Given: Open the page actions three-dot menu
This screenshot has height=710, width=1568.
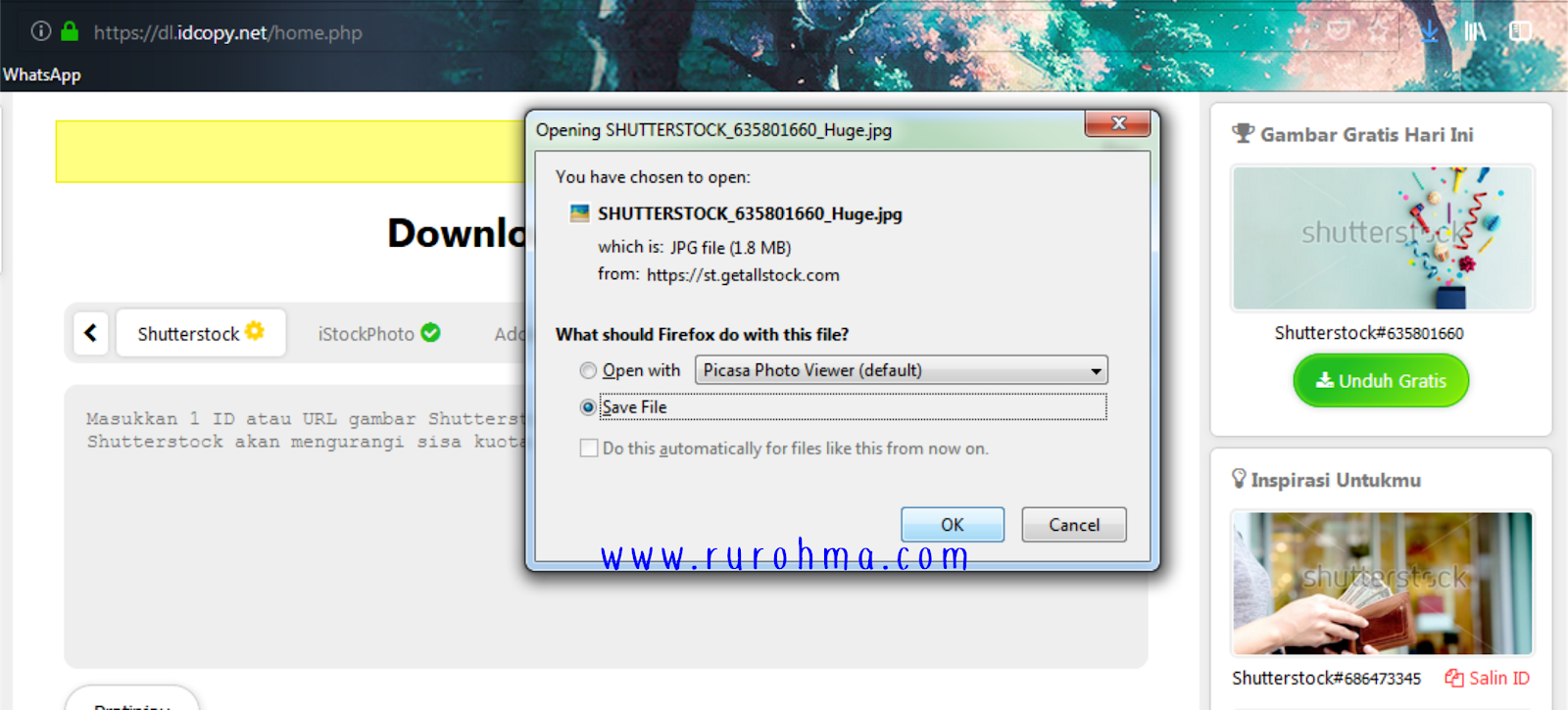Looking at the screenshot, I should [1298, 31].
